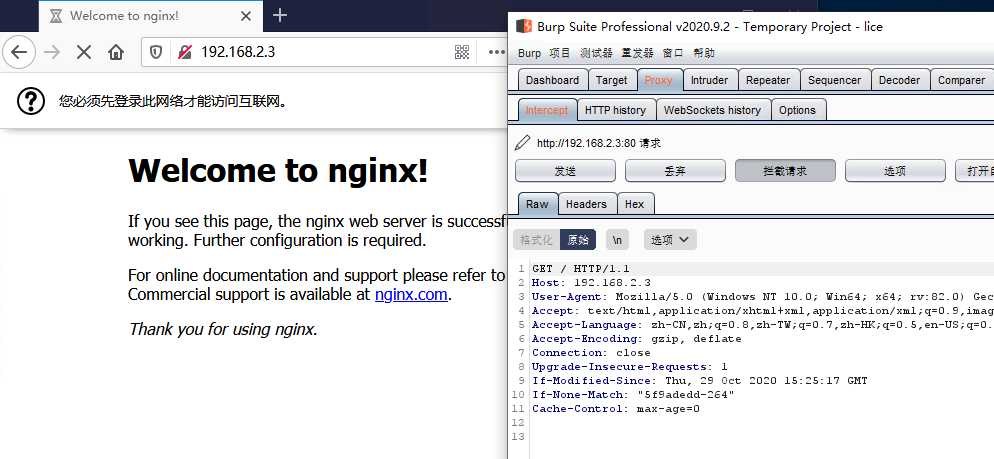Open the 窗口 menu in Burp
994x459 pixels.
pos(673,53)
